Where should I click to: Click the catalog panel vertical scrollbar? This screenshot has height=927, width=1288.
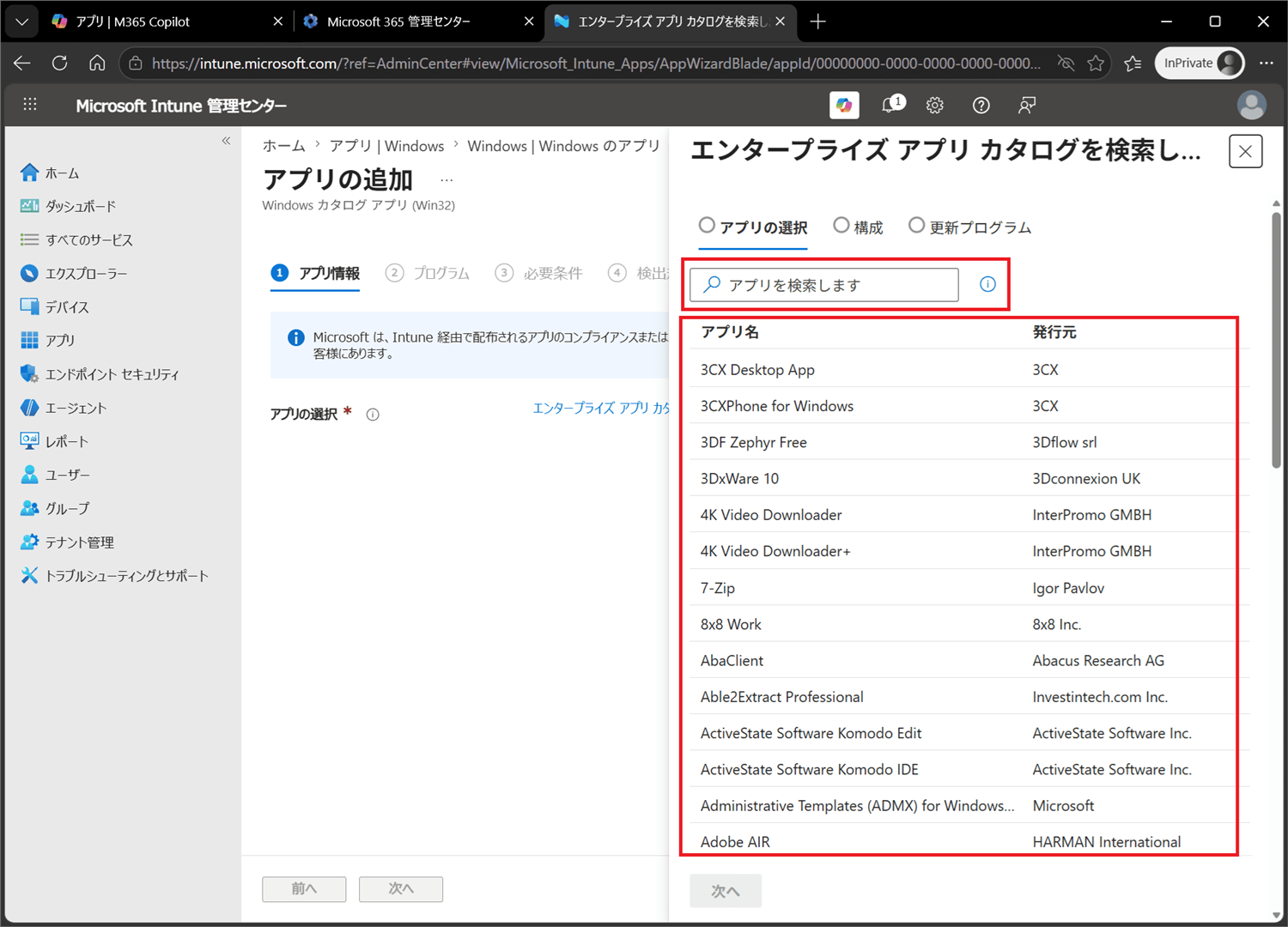1276,339
